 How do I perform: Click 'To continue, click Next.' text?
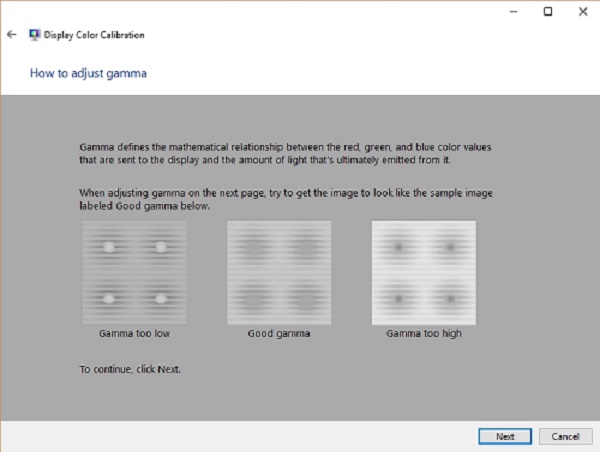point(130,369)
